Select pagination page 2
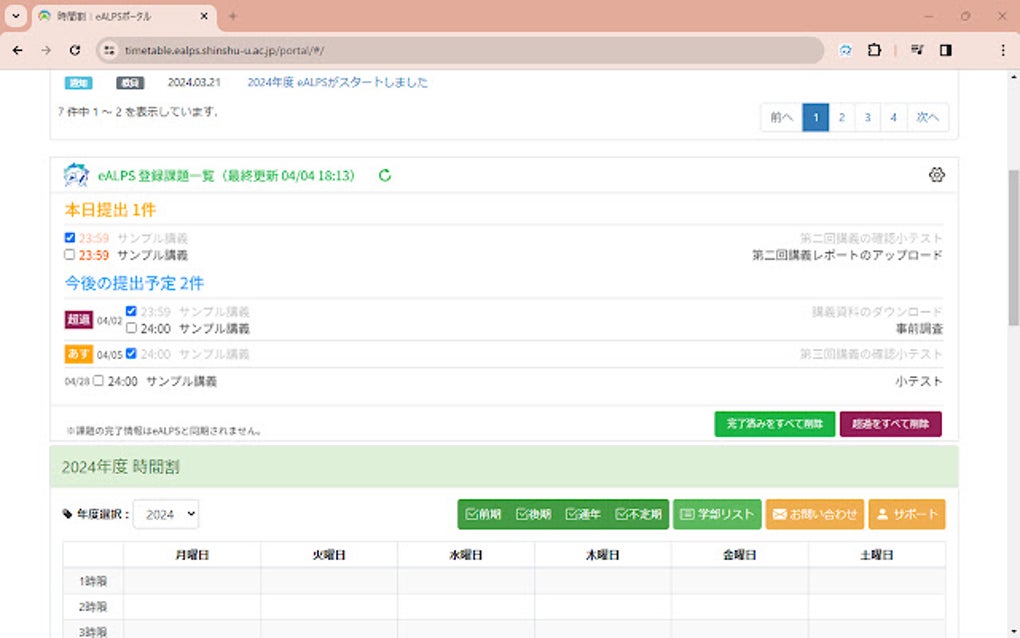1020x638 pixels. click(841, 117)
